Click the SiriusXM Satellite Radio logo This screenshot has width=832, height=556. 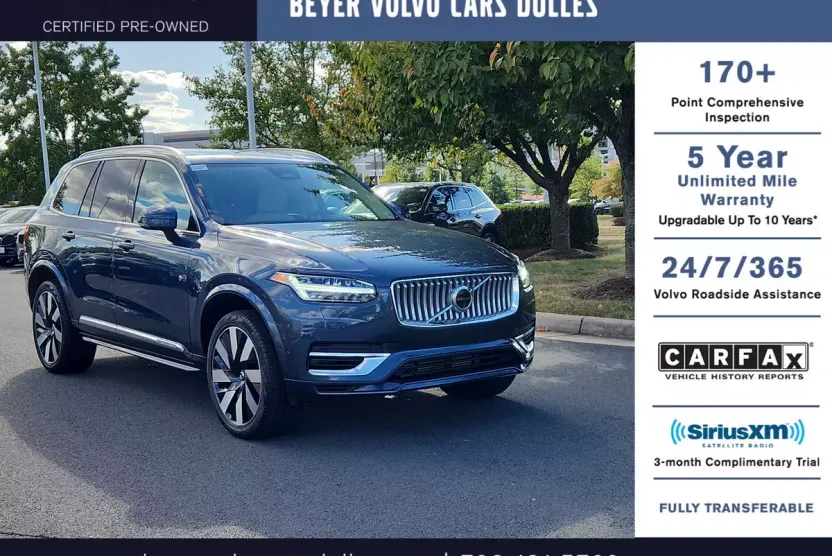click(x=737, y=433)
